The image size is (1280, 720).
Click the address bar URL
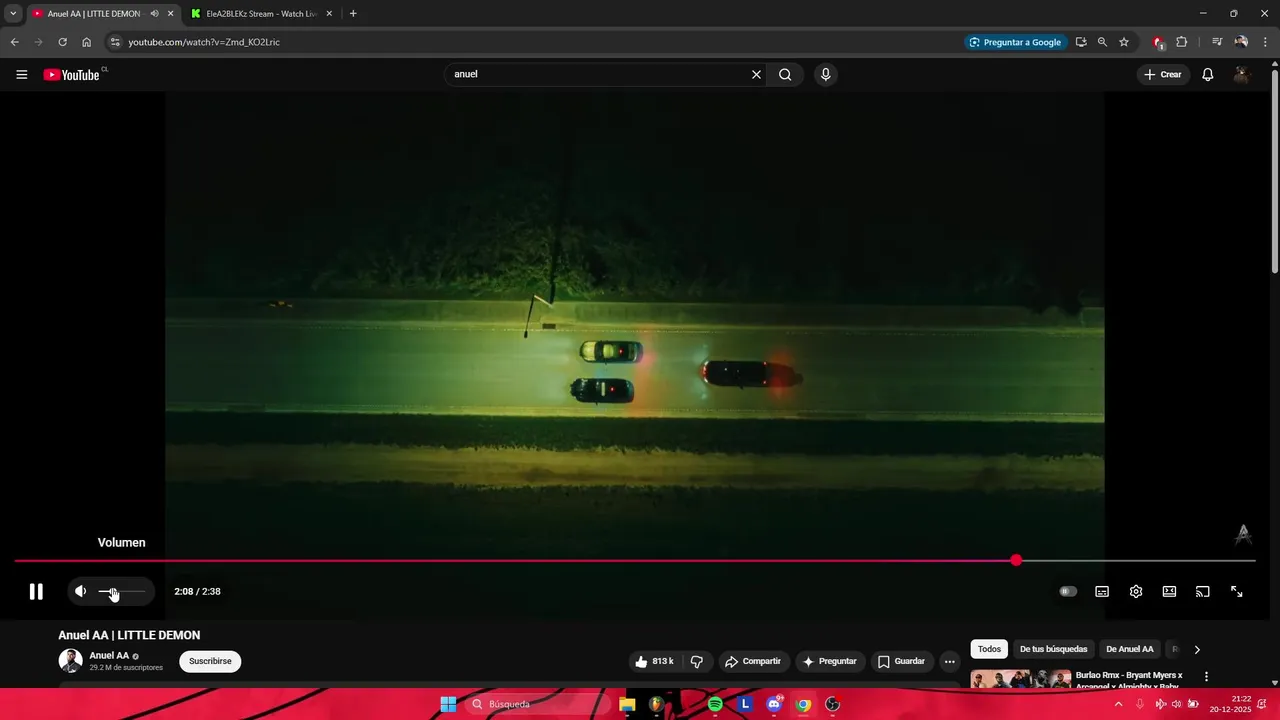click(x=204, y=42)
